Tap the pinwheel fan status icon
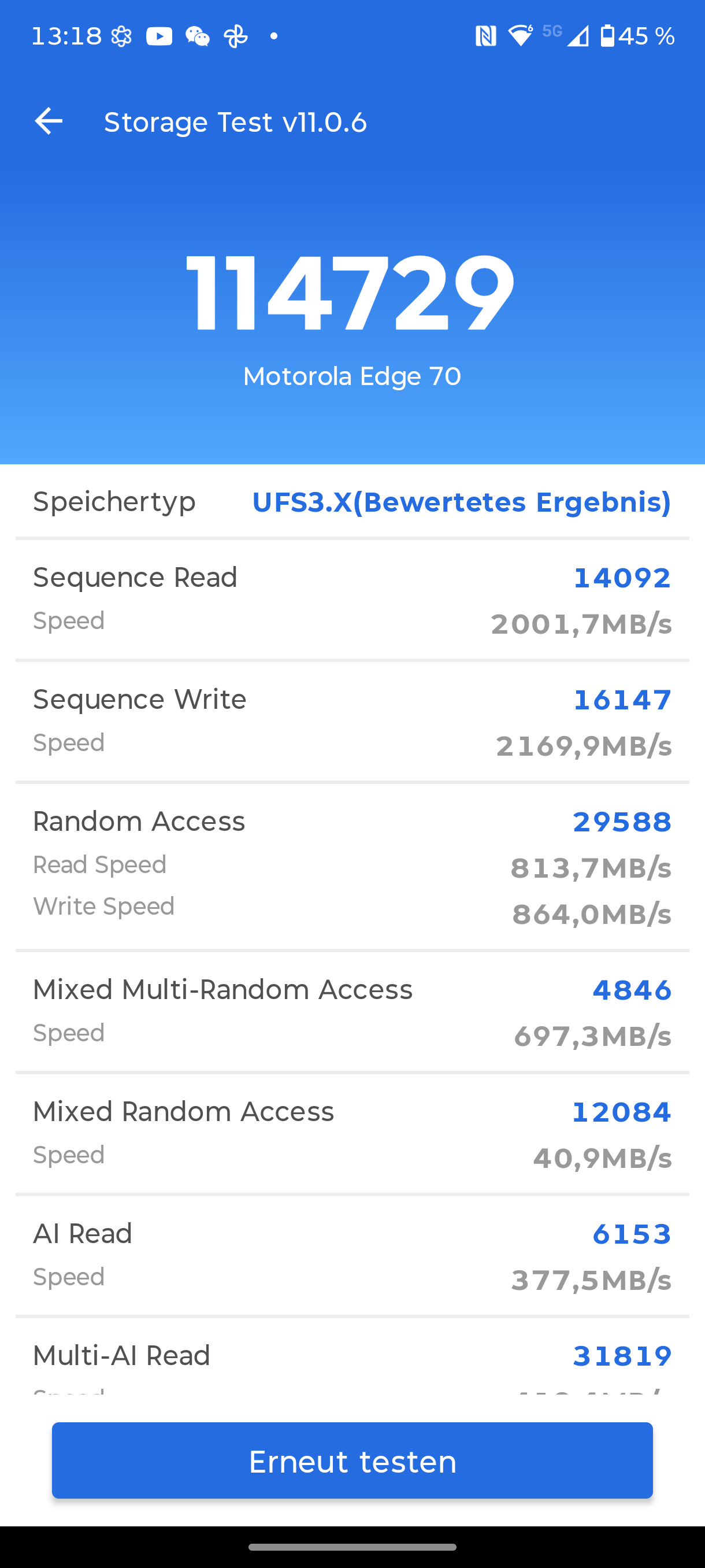 click(236, 36)
